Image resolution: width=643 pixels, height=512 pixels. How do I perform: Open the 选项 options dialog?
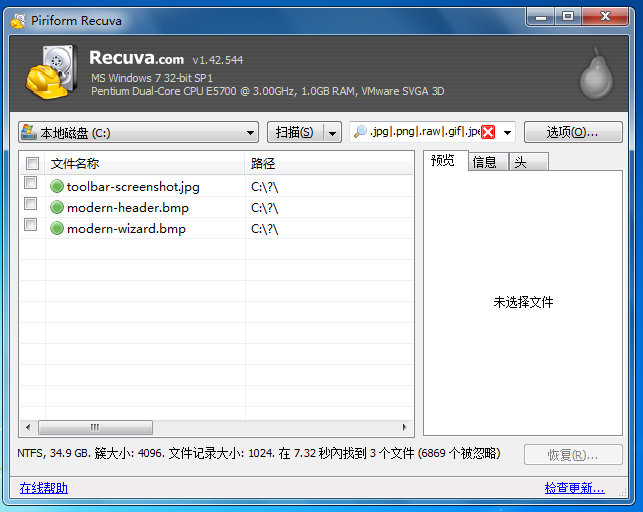tap(572, 132)
